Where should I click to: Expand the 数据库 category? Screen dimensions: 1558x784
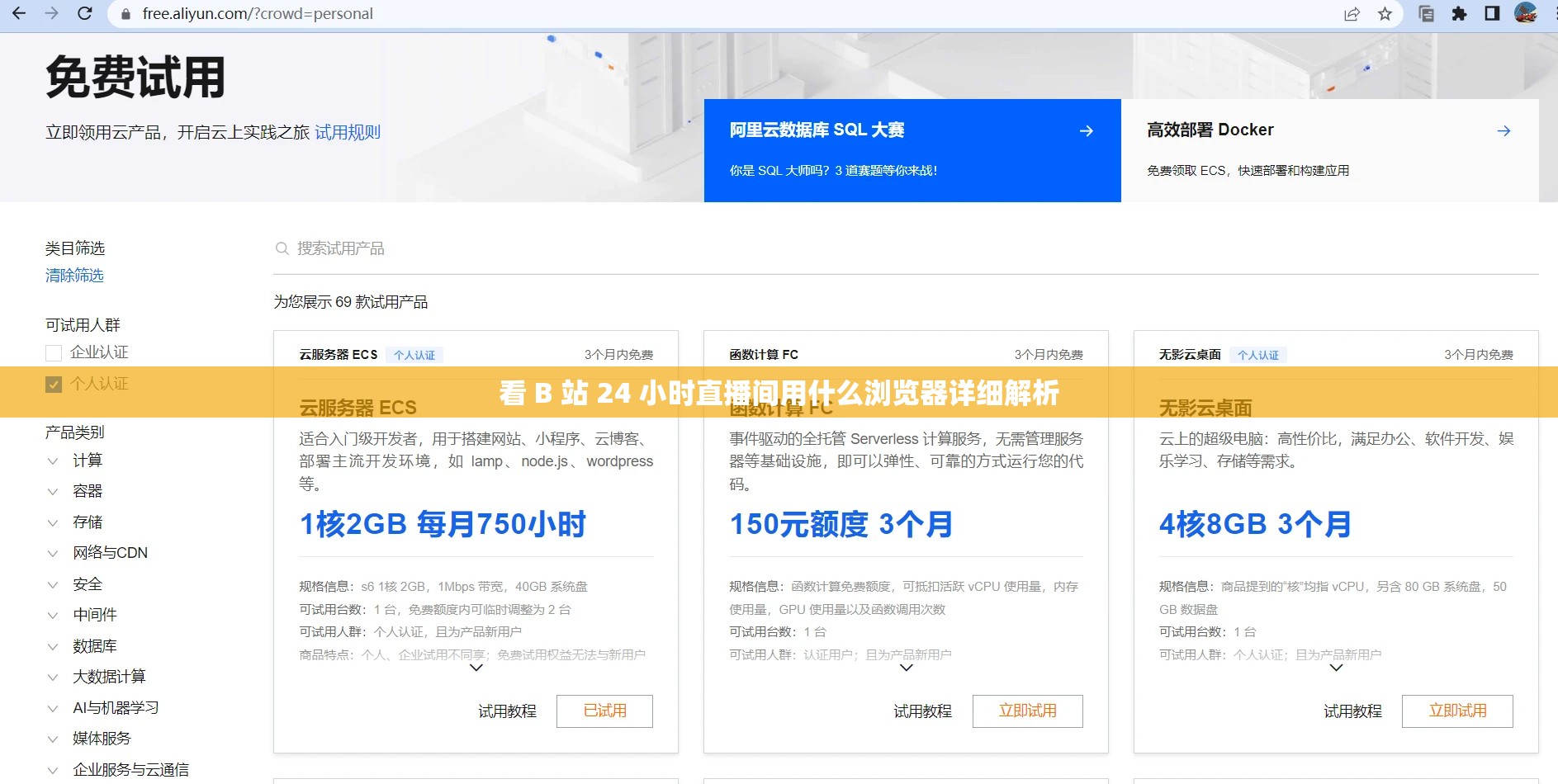(x=53, y=646)
